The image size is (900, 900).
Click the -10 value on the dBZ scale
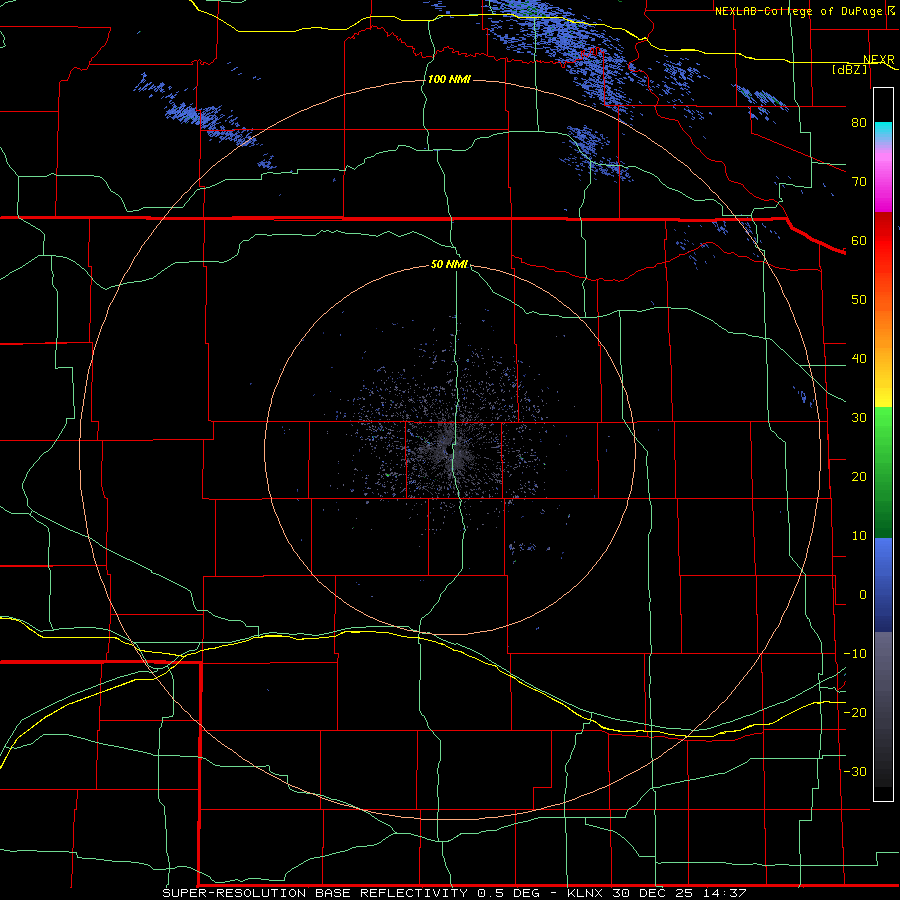point(855,654)
